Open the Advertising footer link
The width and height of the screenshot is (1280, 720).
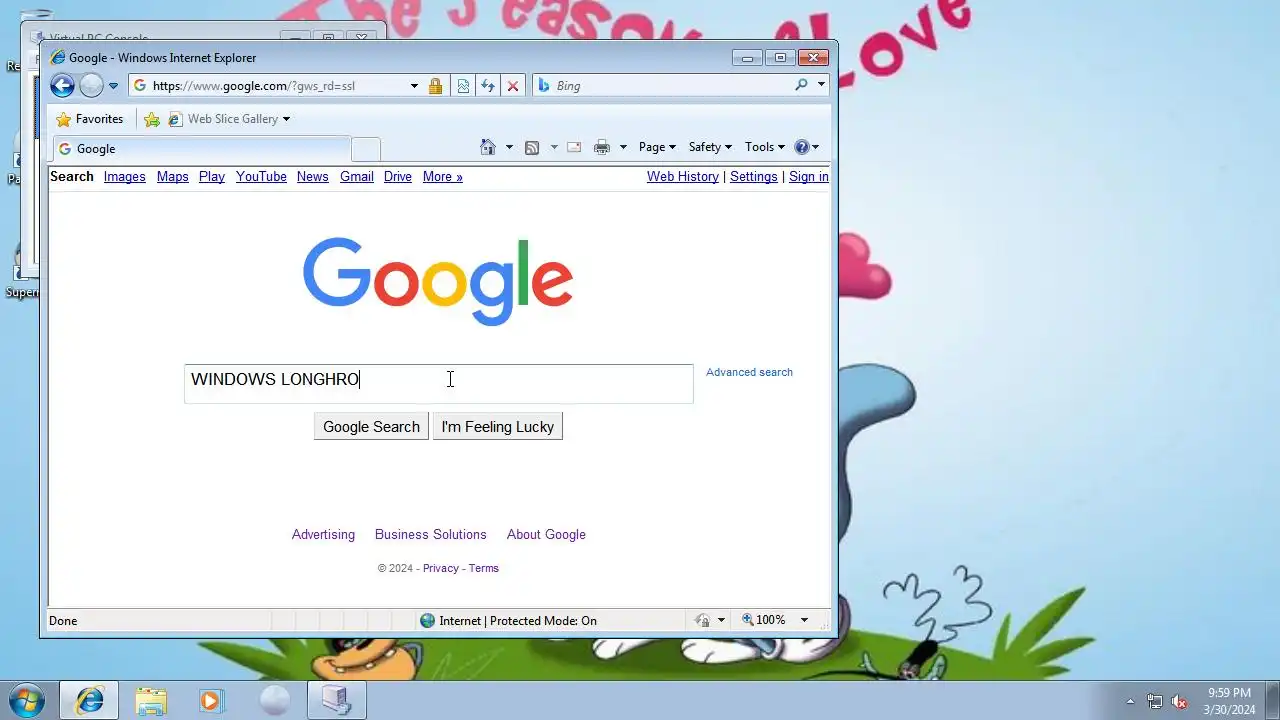tap(323, 535)
